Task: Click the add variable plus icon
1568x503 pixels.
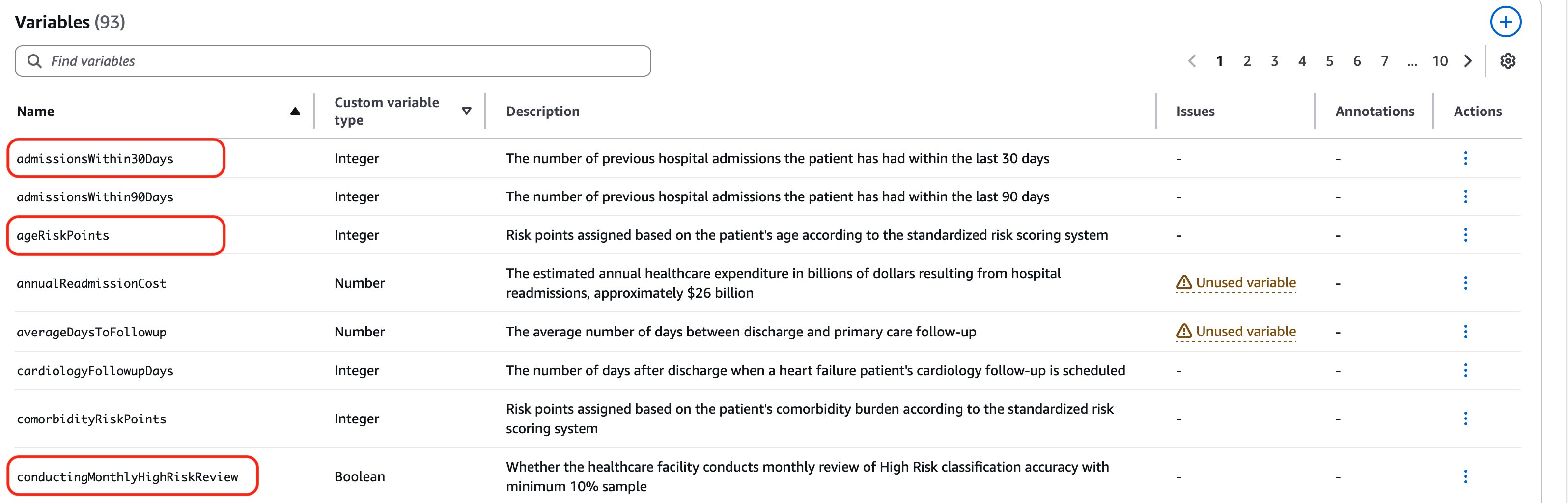Action: [x=1505, y=22]
